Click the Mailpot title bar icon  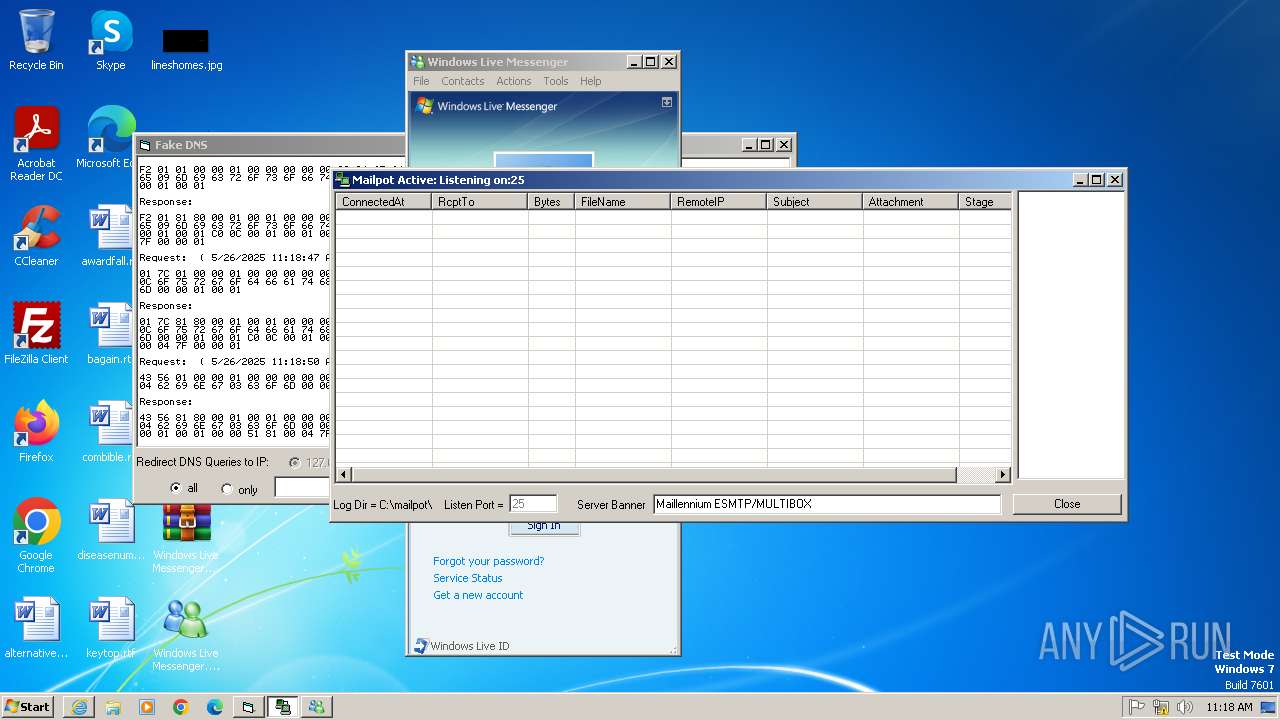click(x=343, y=180)
